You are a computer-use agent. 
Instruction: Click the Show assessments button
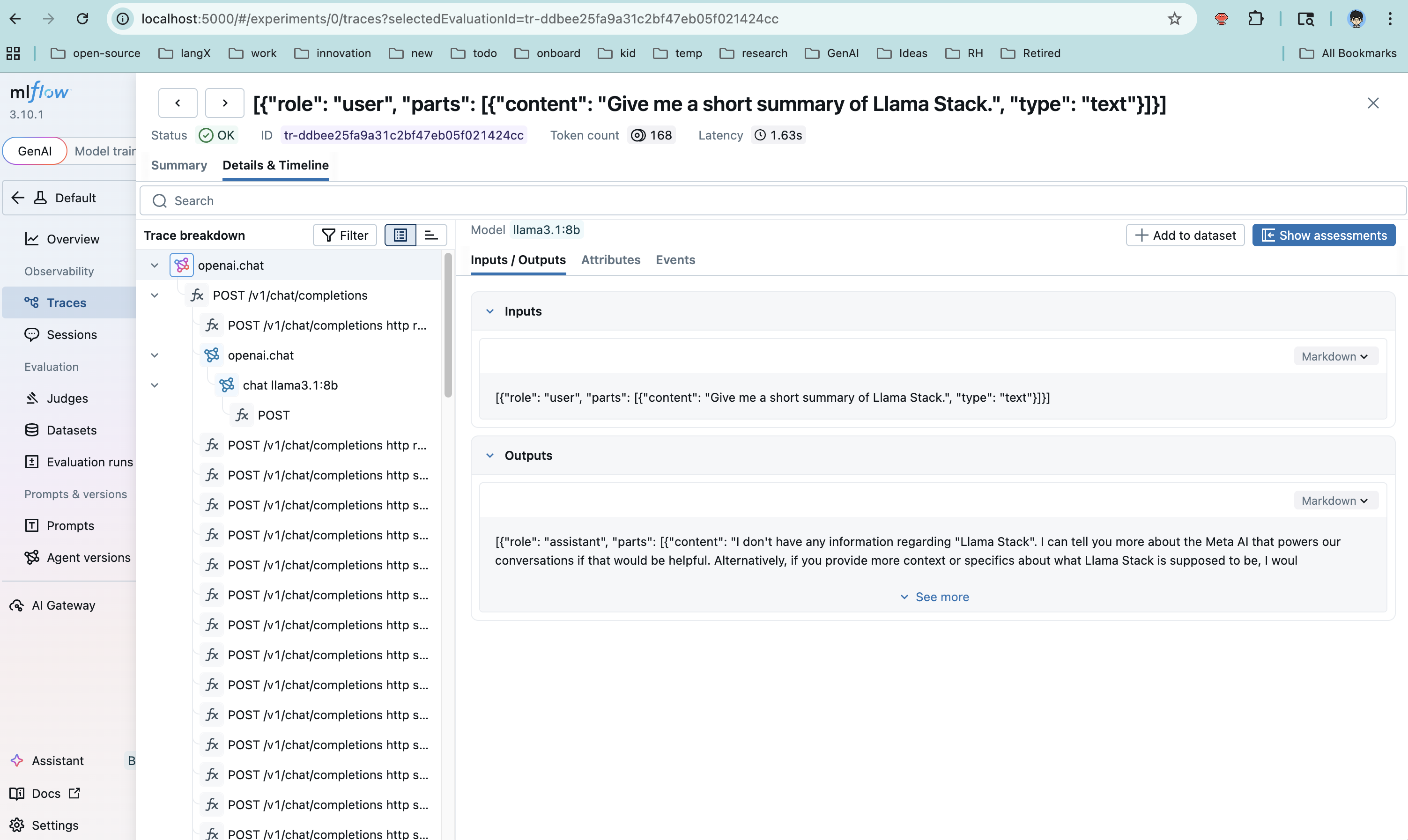(1324, 235)
